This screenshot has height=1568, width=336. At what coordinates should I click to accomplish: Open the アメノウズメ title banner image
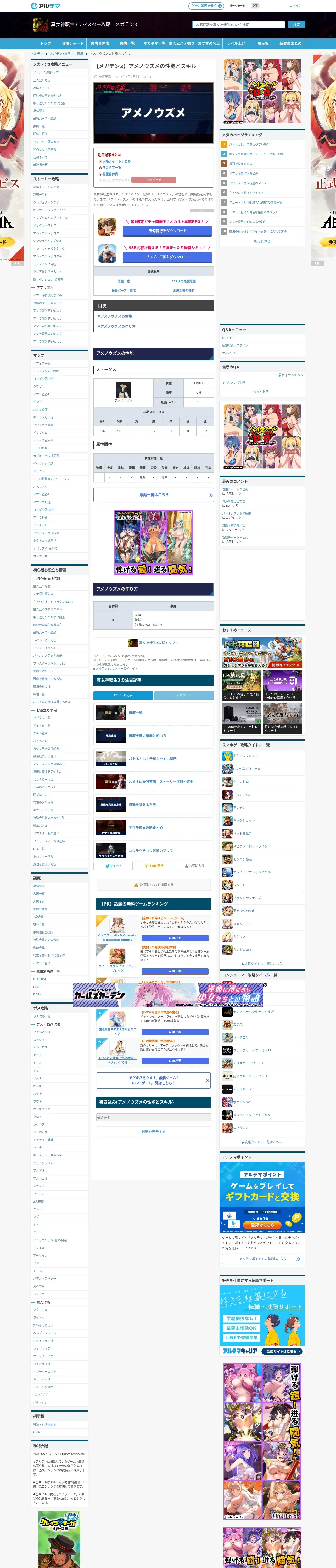(154, 113)
